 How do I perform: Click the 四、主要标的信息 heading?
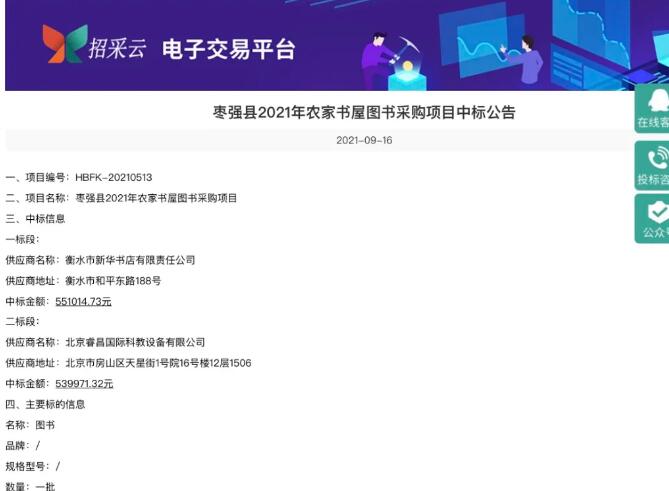[x=45, y=404]
